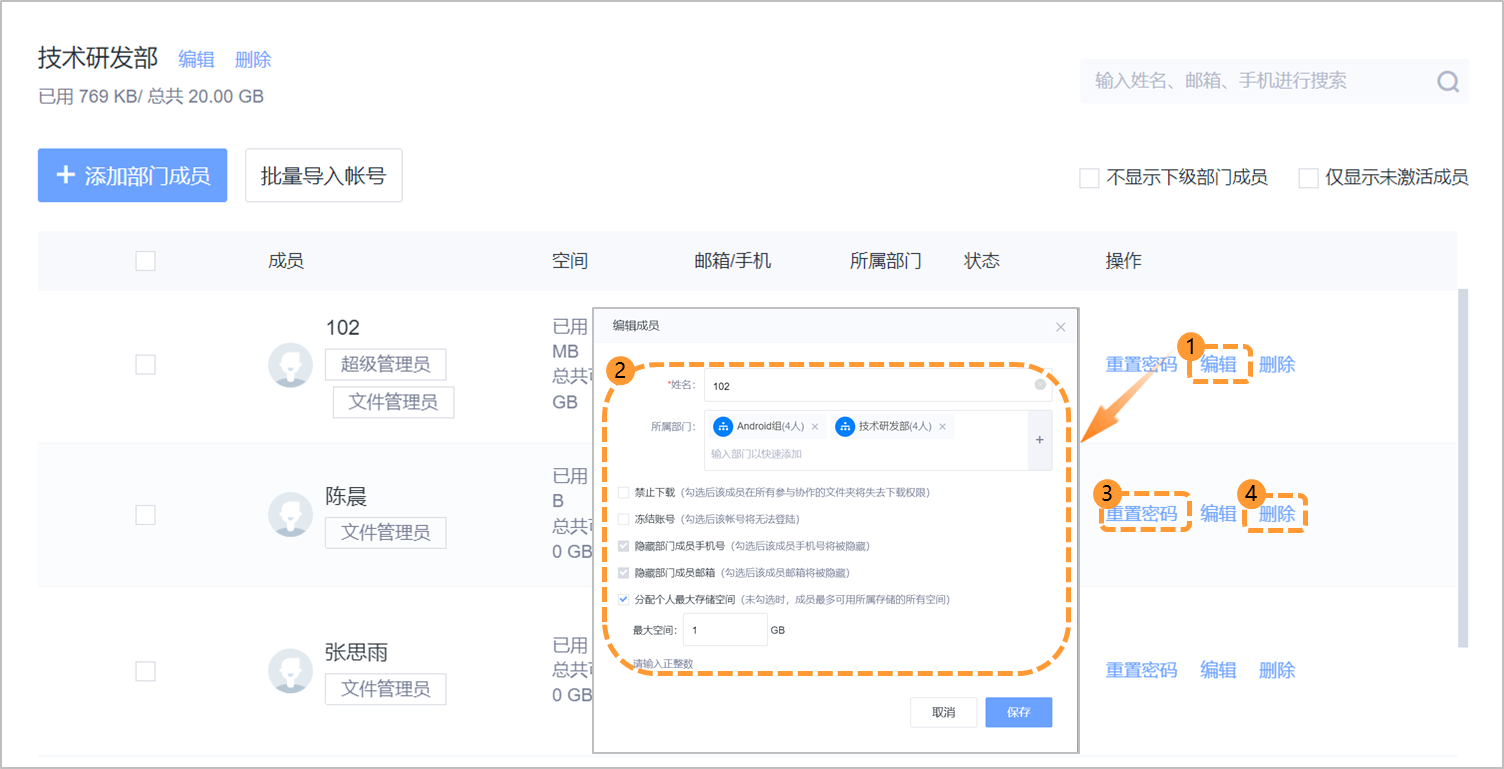Select all members via header checkbox
The height and width of the screenshot is (769, 1504).
pyautogui.click(x=146, y=261)
